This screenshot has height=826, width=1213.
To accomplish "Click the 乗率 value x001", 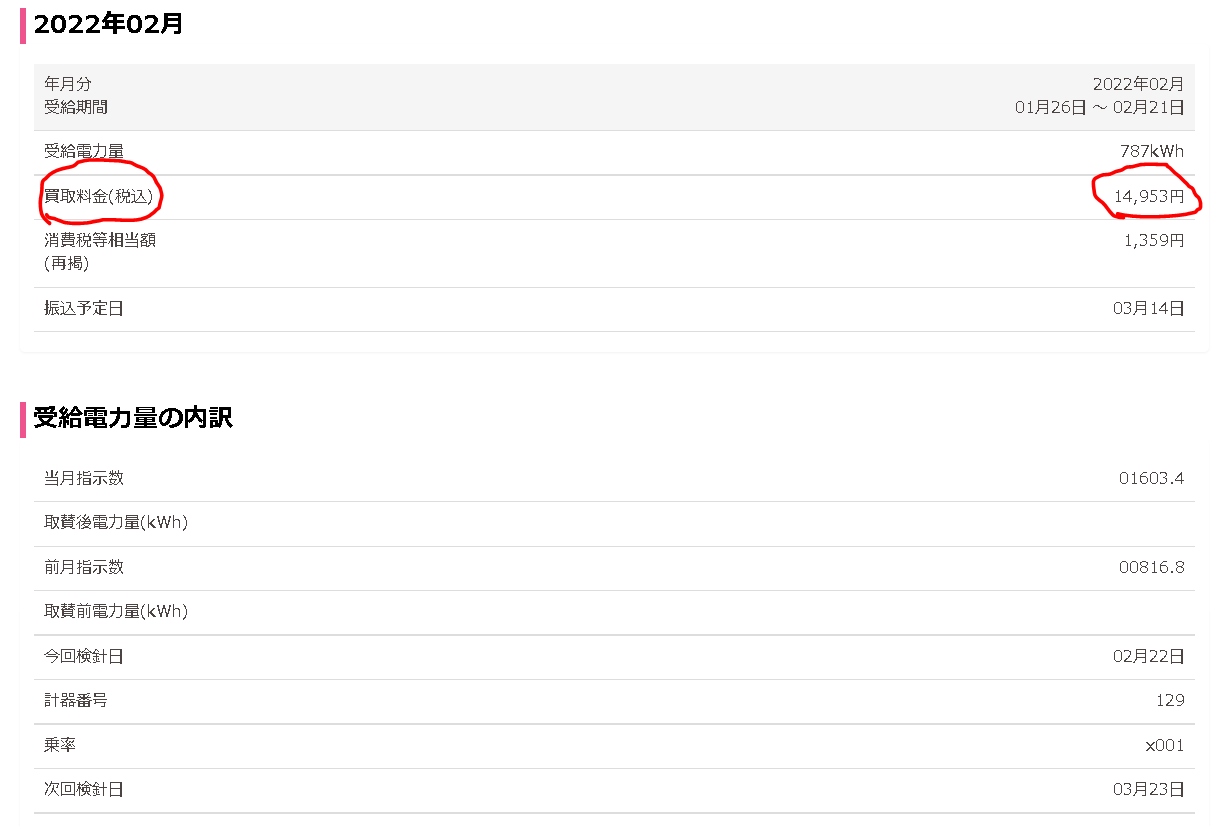I will click(1164, 745).
